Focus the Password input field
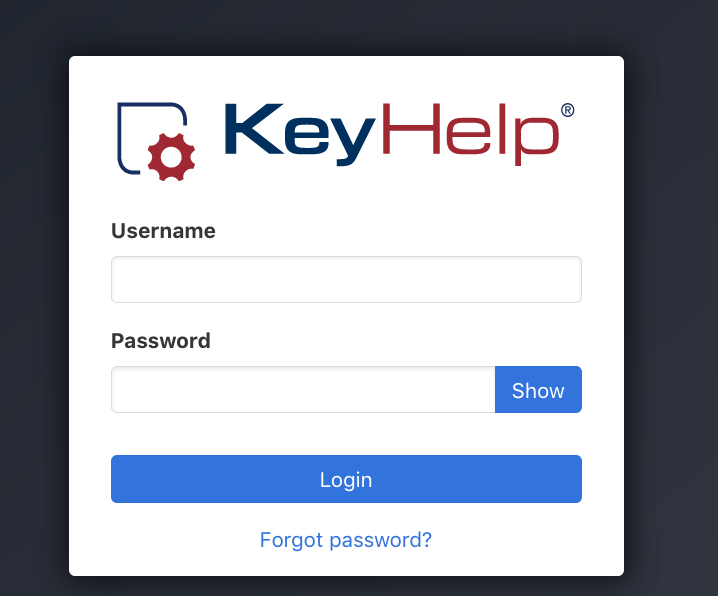The image size is (718, 596). [303, 390]
